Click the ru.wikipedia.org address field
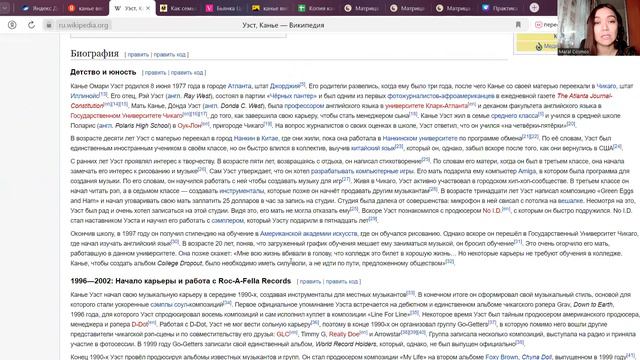The height and width of the screenshot is (360, 640). [x=83, y=25]
